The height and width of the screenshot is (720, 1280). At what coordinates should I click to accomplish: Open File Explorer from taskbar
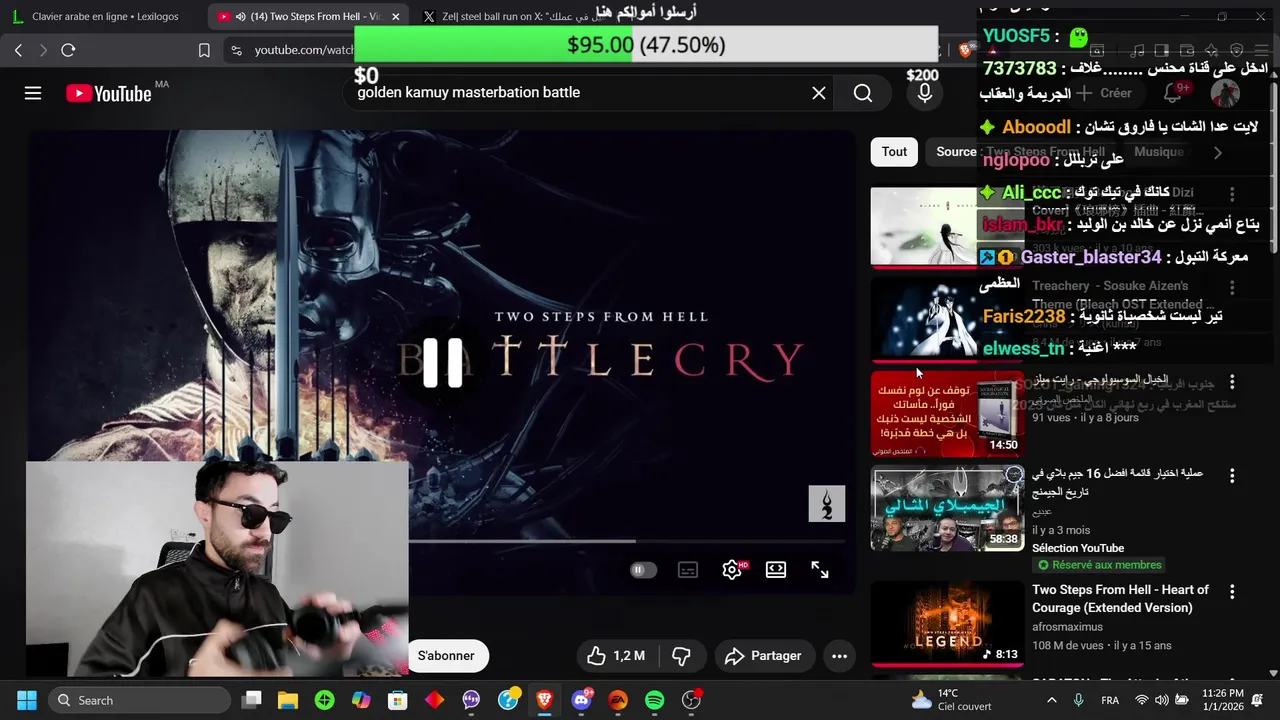click(288, 700)
